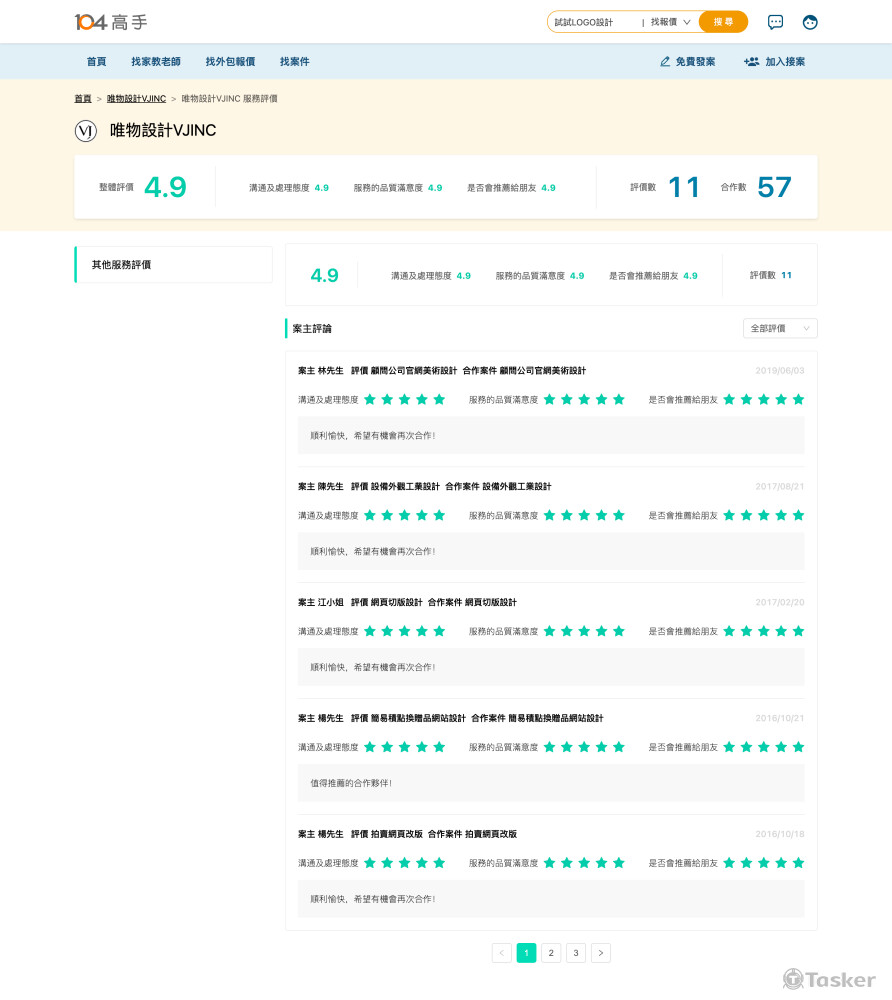Open the user profile avatar icon
This screenshot has width=892, height=1000.
[x=810, y=22]
